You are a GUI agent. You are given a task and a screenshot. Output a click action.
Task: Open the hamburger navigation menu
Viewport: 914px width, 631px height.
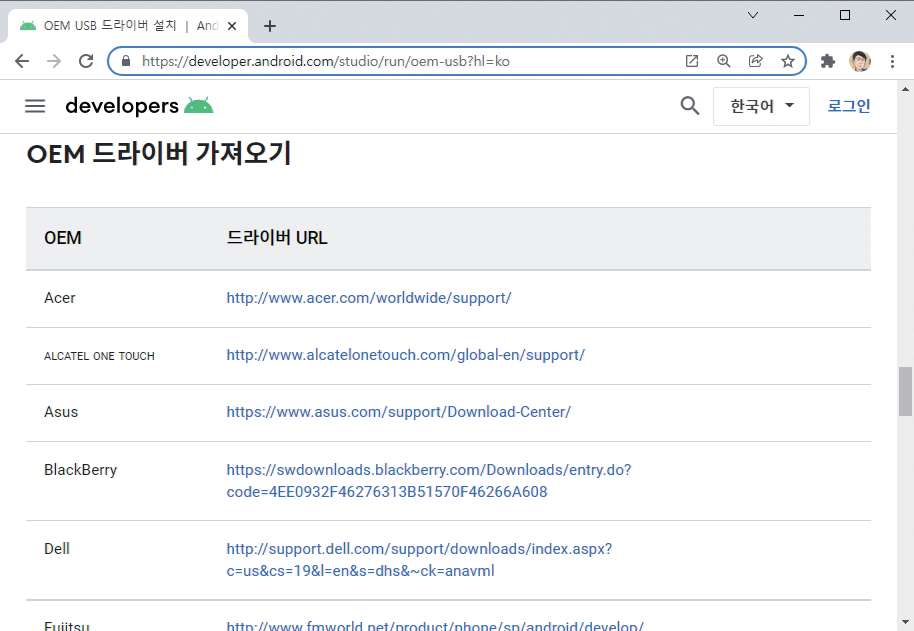35,106
